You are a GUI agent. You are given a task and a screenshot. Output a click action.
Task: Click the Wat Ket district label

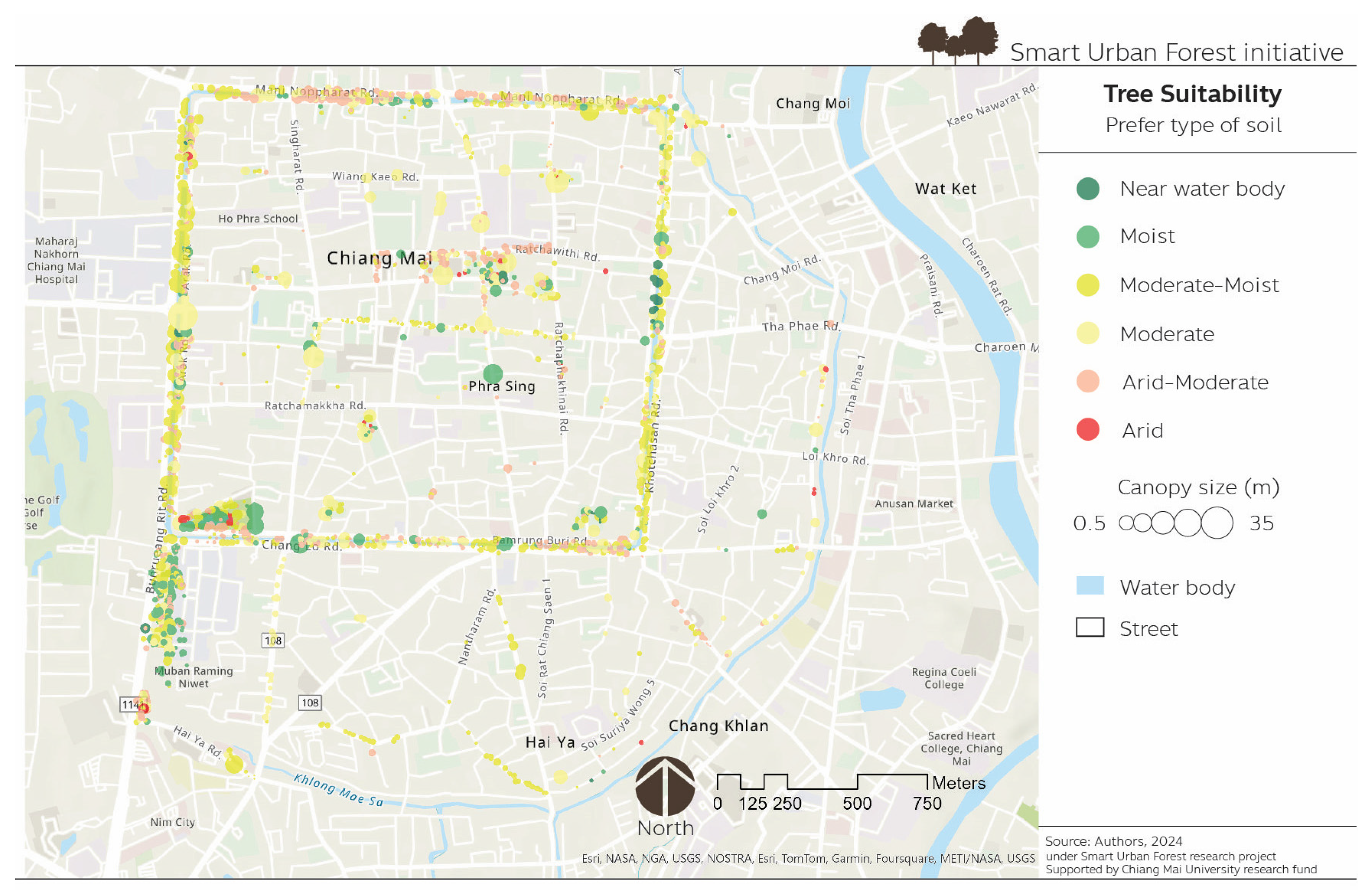(x=946, y=189)
